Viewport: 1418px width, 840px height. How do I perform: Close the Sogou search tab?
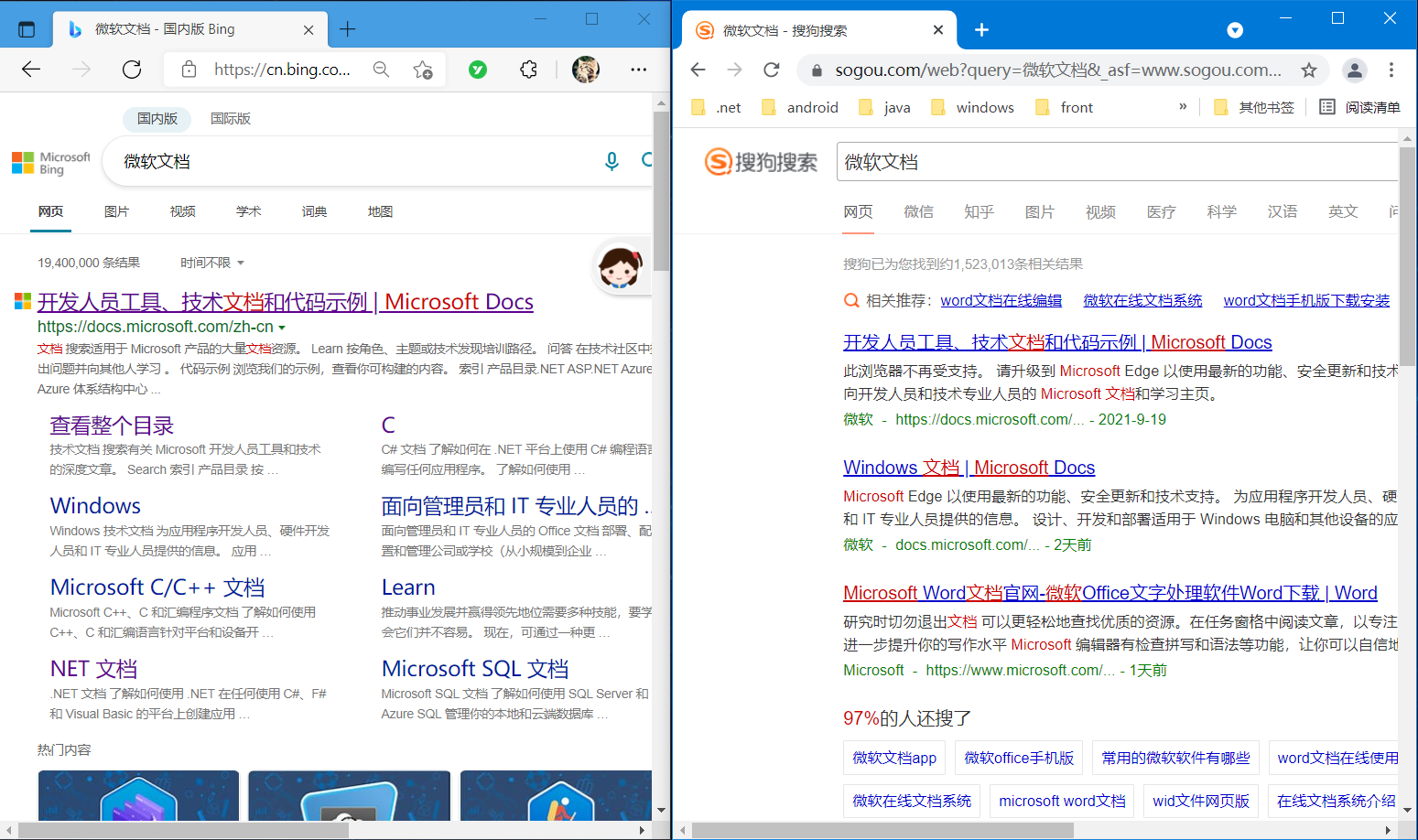pyautogui.click(x=938, y=30)
